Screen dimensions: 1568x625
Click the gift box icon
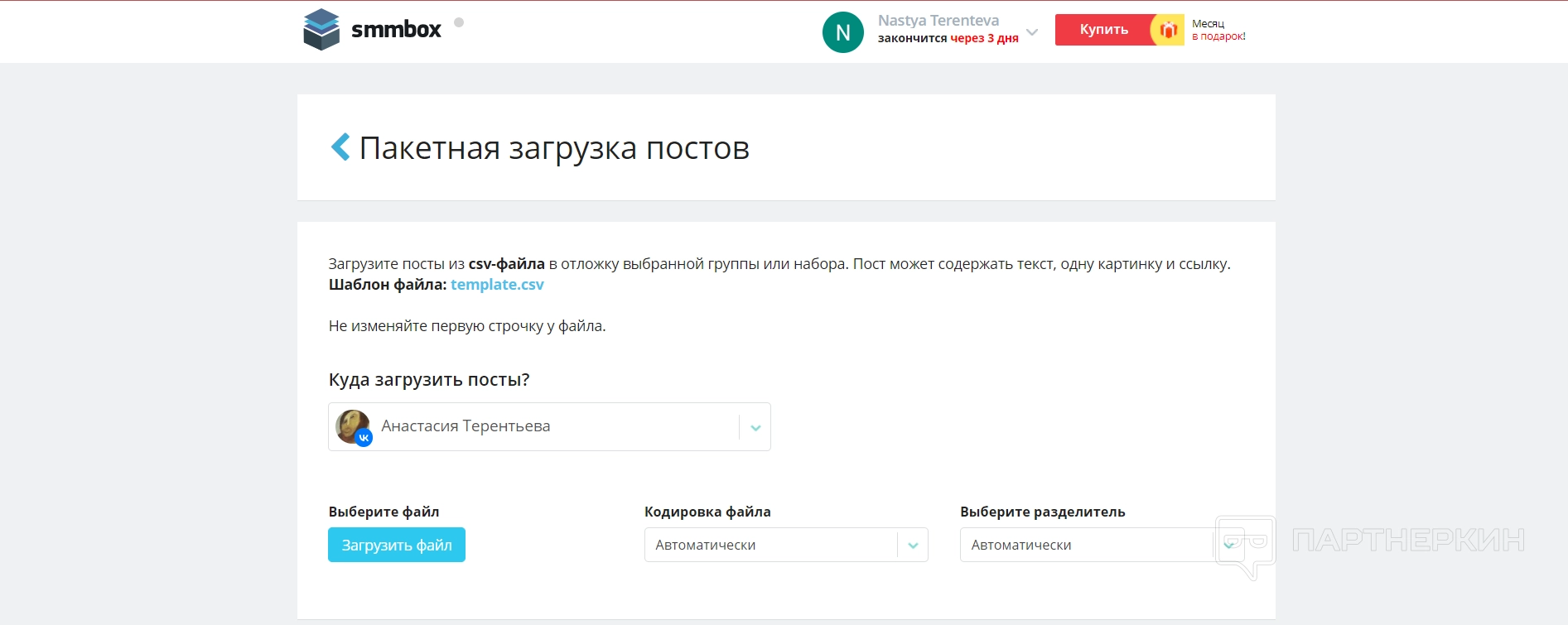(1168, 30)
